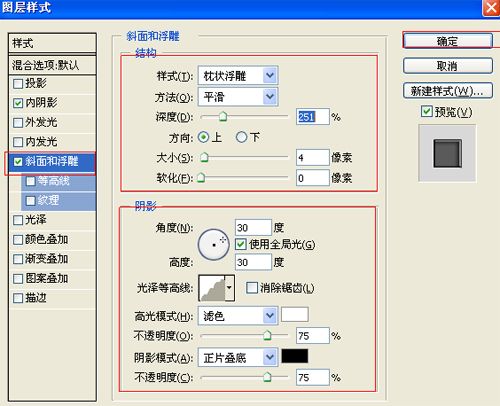Open the gloss contour (光泽等高线) preview picker
The image size is (500, 406).
click(216, 288)
